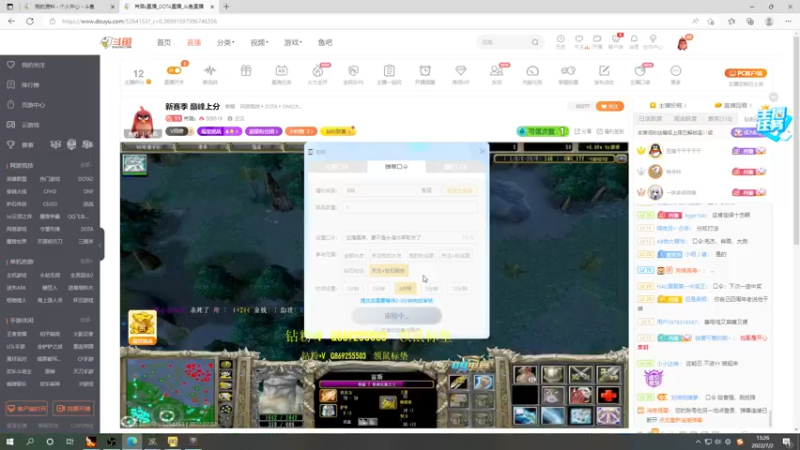Click the green 可领次数 button
Screen dimensions: 800x450
pos(542,131)
